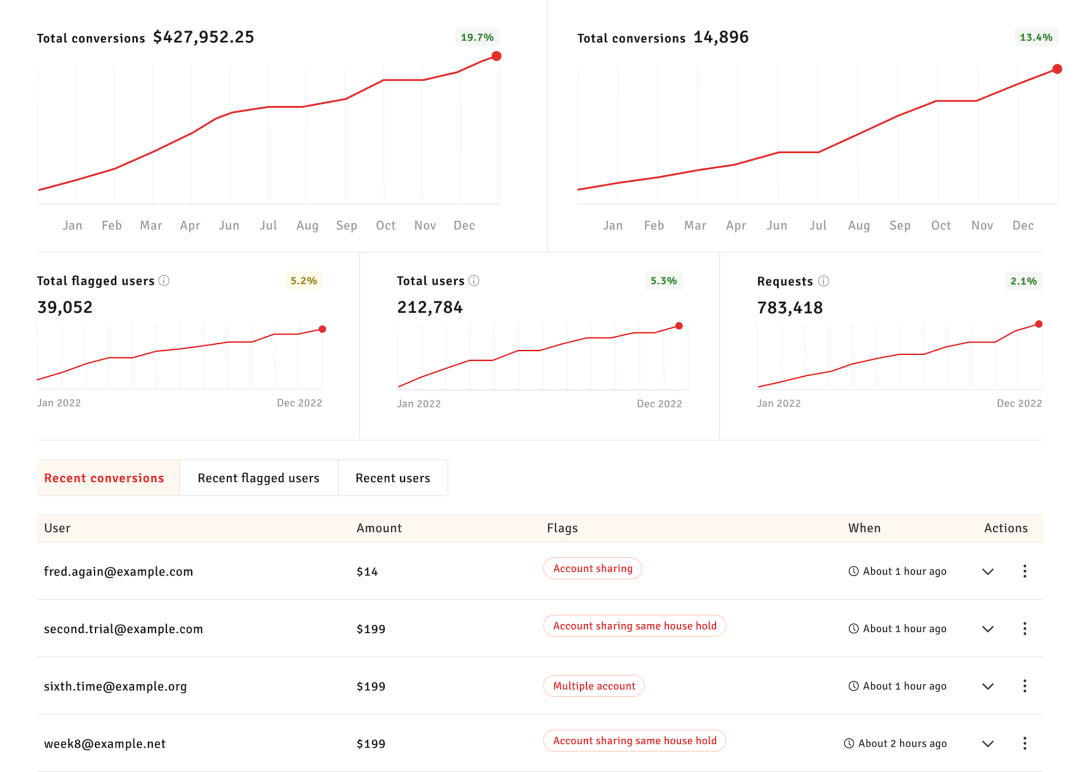Click info icon next to Total users

474,280
